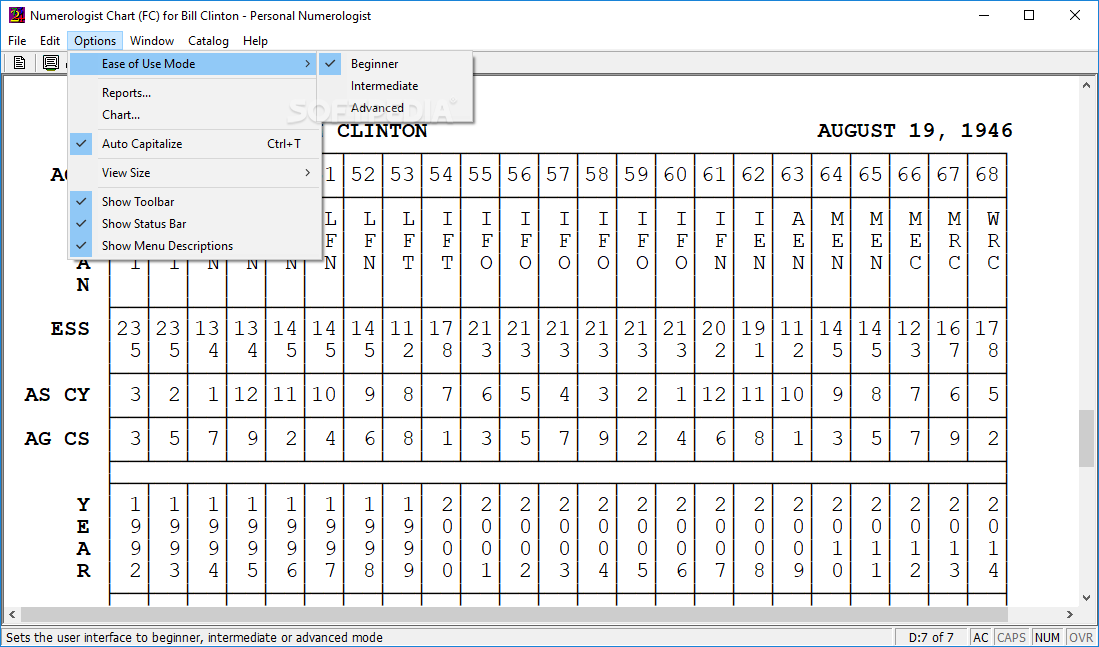
Task: Click age cell 60 in chart
Action: (x=675, y=175)
